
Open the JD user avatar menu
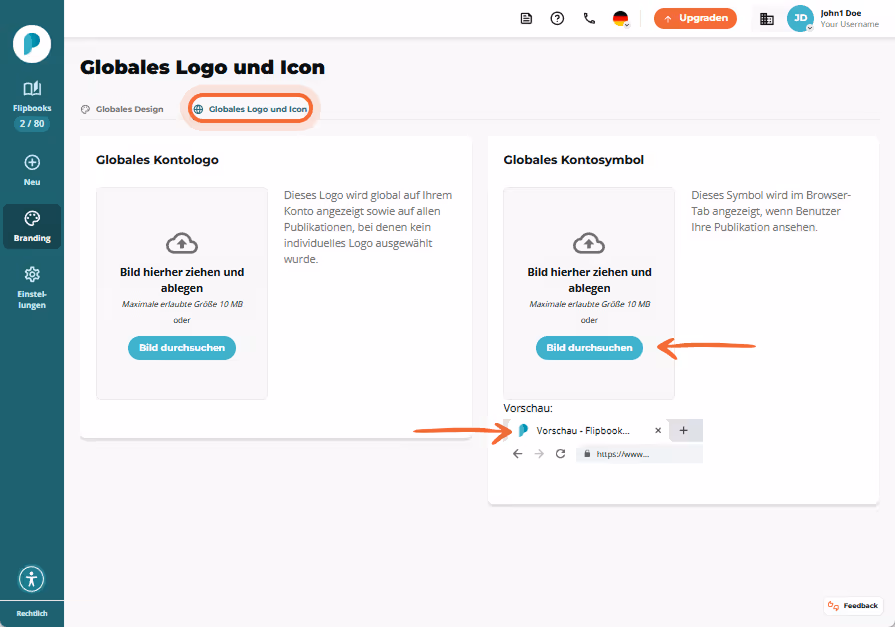point(800,19)
